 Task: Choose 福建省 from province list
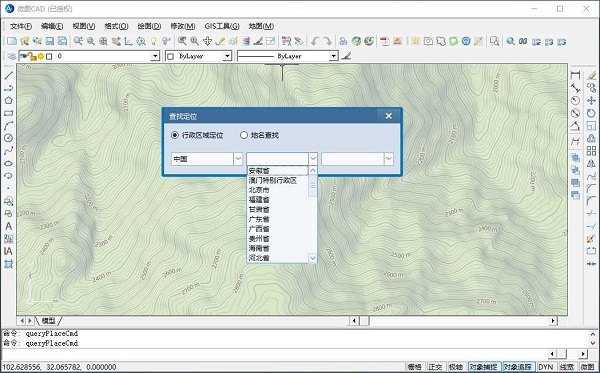[277, 200]
